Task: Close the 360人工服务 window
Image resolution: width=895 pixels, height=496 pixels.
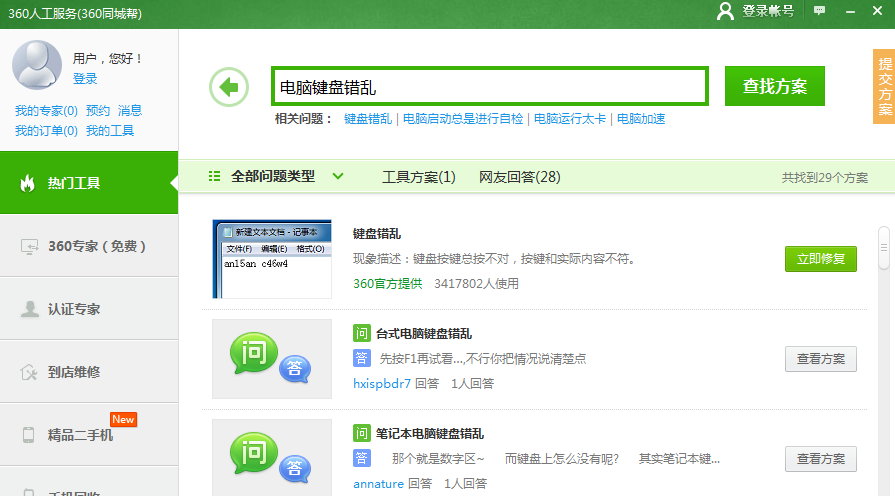Action: (877, 11)
